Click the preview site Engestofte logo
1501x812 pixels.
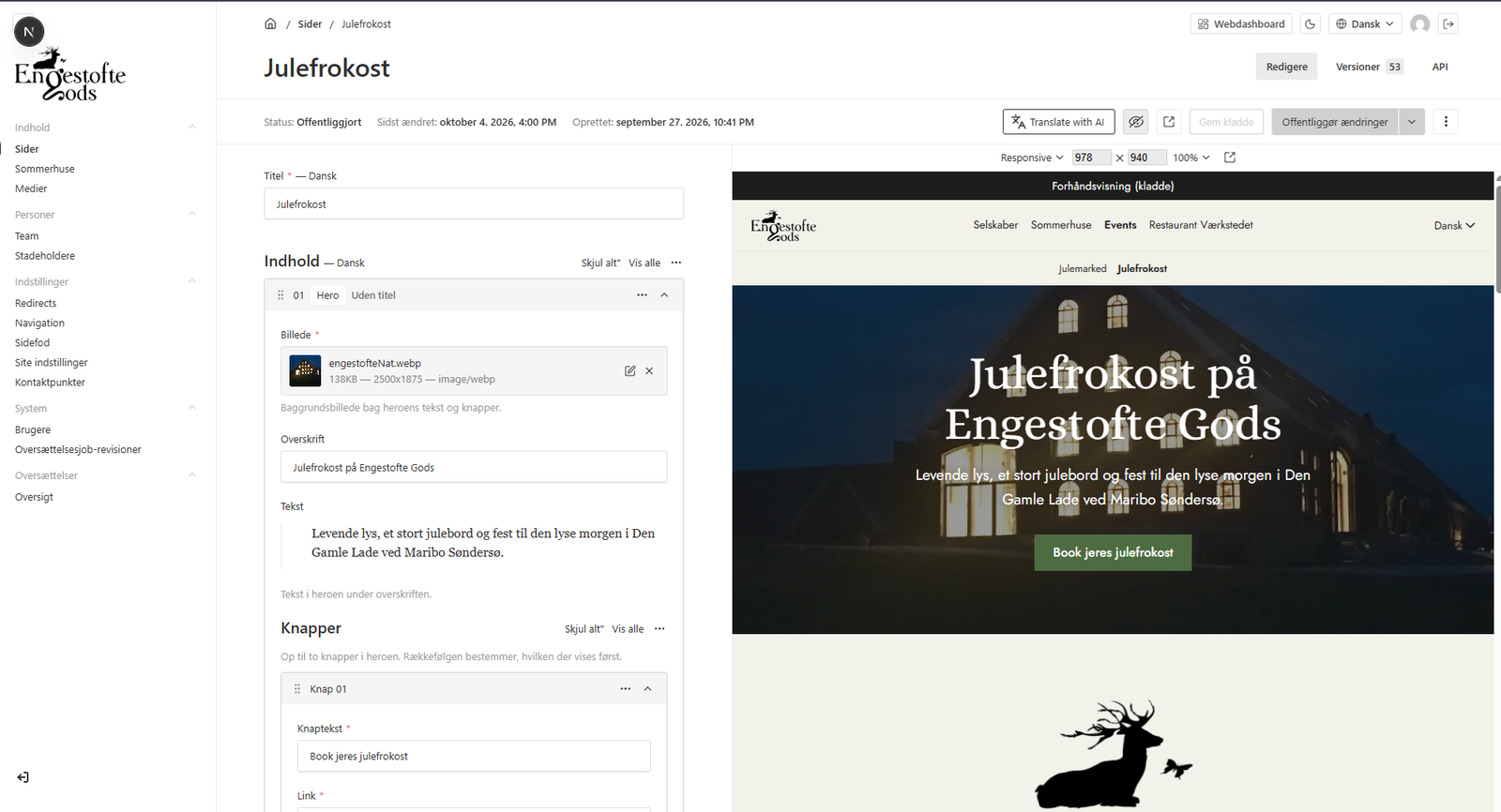[x=783, y=226]
